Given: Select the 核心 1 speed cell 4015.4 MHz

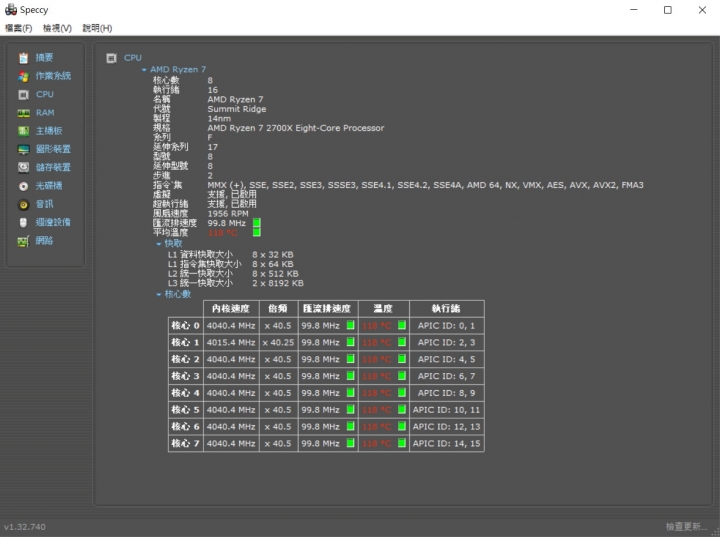Looking at the screenshot, I should [x=231, y=343].
